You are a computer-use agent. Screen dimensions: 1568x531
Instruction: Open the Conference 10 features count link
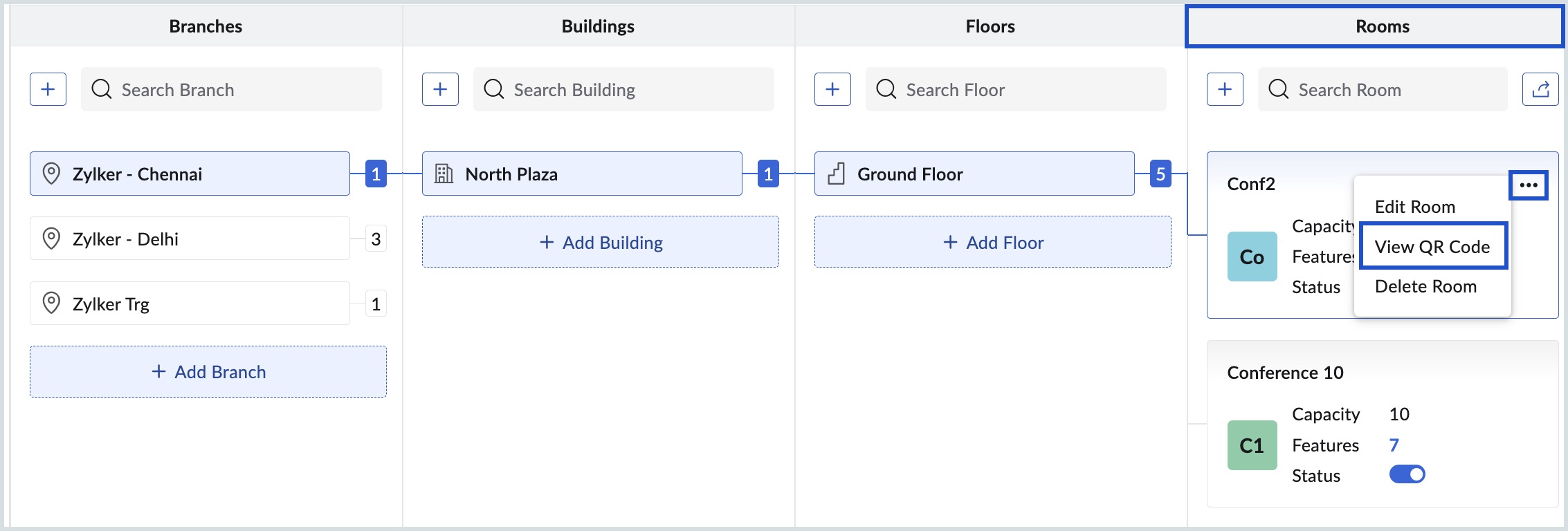pos(1394,445)
